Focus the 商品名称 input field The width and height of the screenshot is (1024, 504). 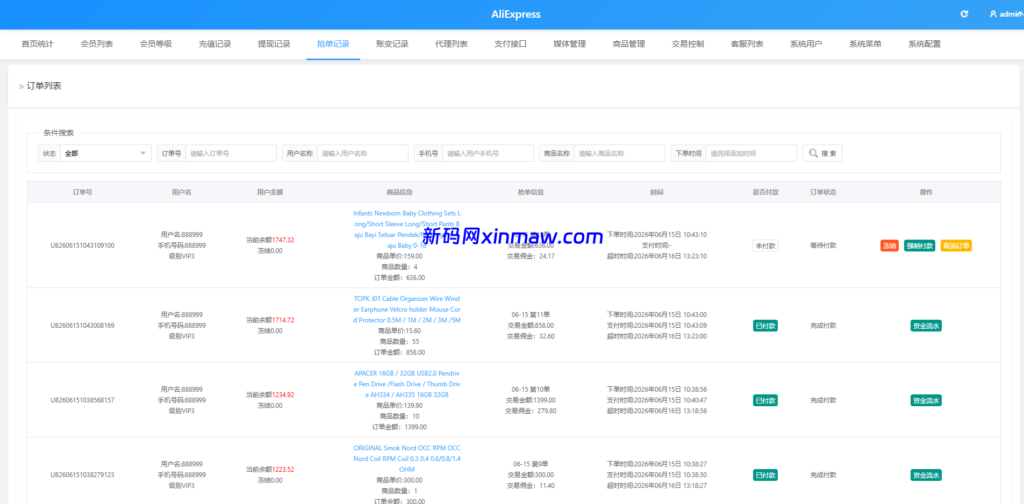coord(620,153)
